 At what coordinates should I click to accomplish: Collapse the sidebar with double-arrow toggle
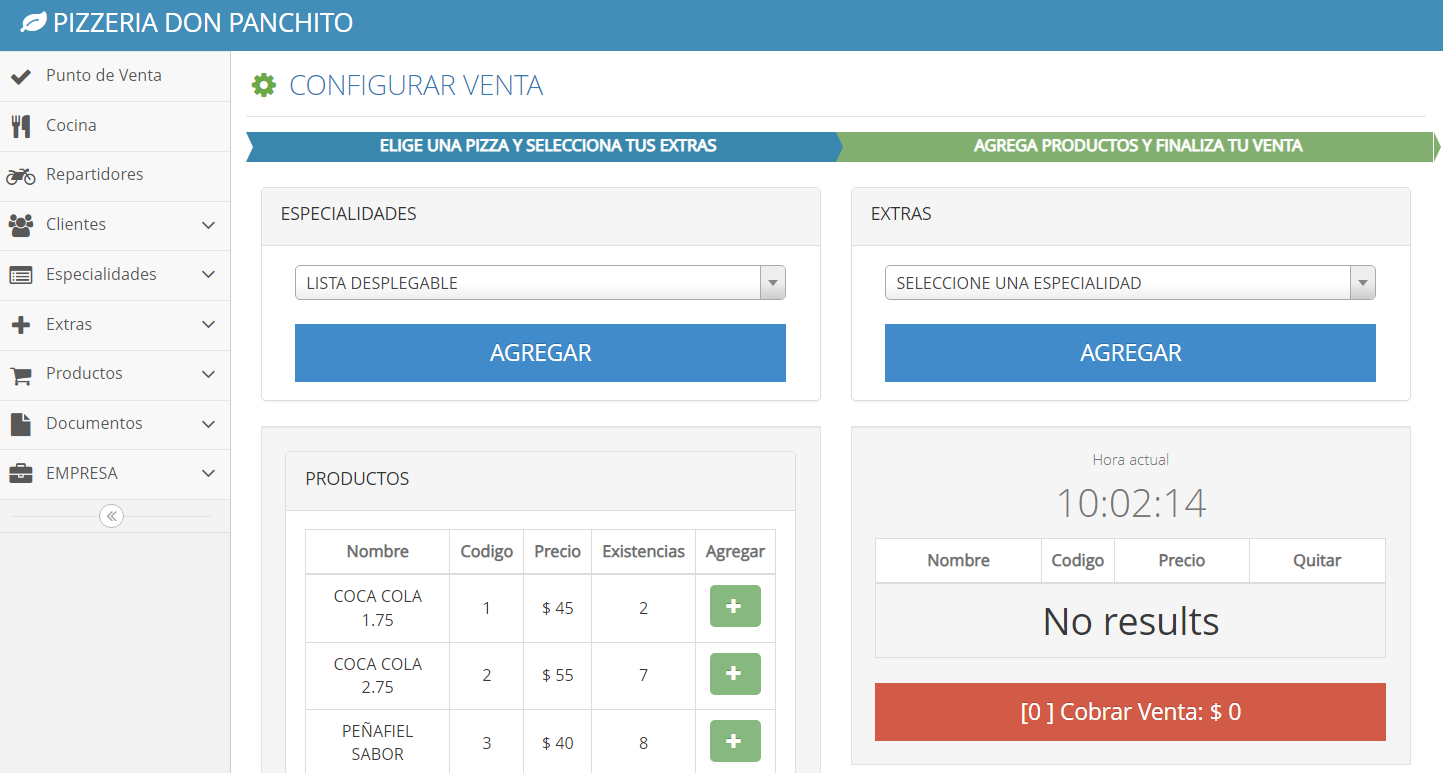tap(111, 517)
